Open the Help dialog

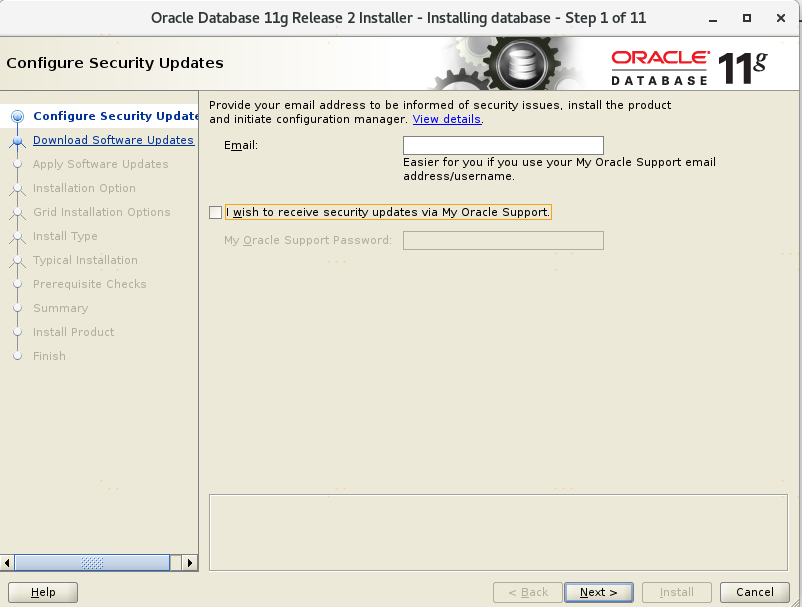43,592
